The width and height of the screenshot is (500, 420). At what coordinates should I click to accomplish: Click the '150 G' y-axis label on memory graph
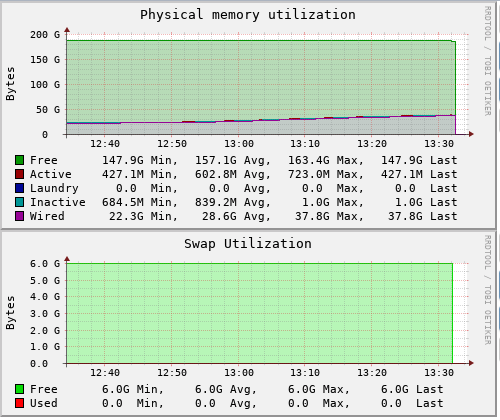point(45,59)
